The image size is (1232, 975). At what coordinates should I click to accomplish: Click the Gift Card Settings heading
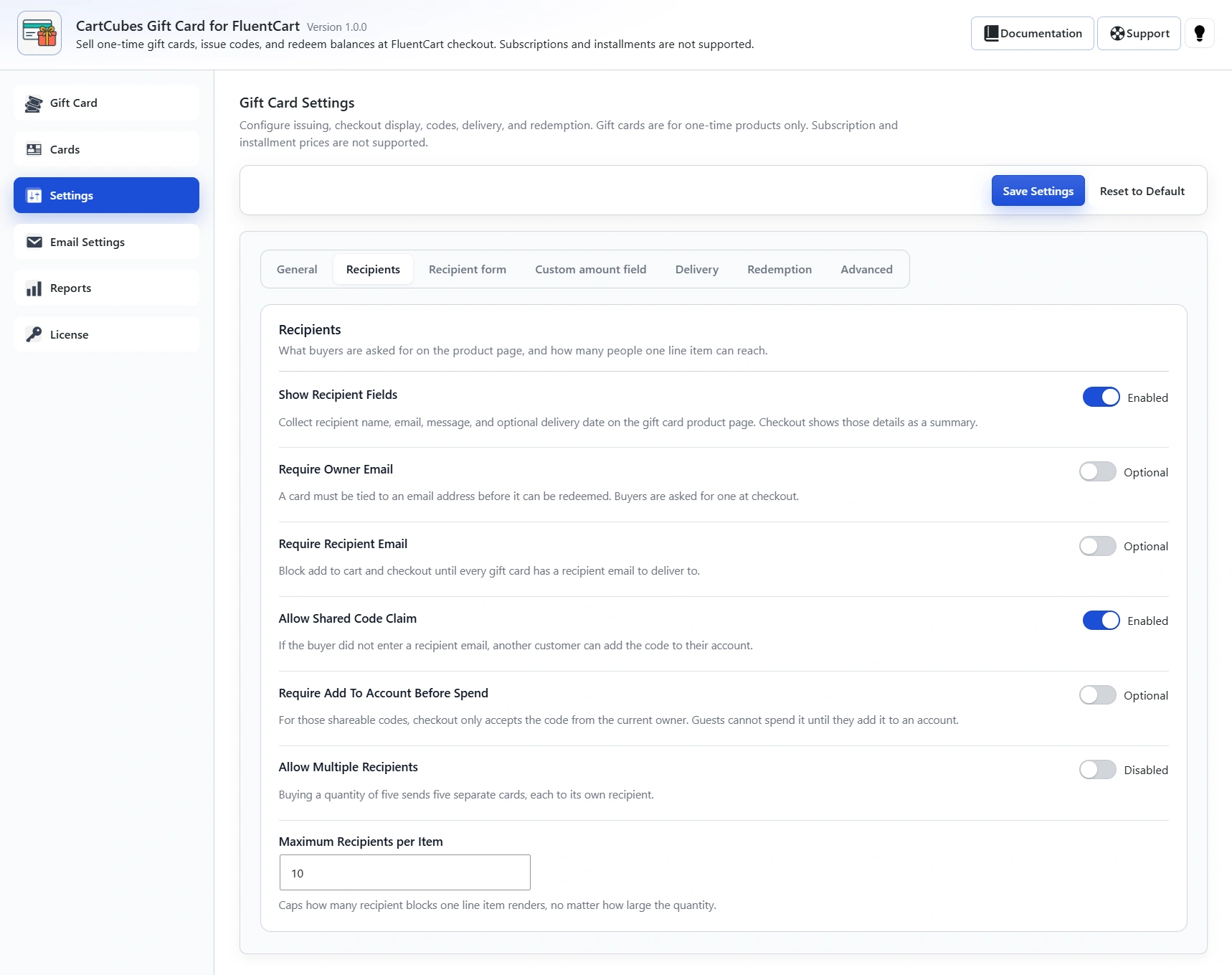(x=297, y=103)
